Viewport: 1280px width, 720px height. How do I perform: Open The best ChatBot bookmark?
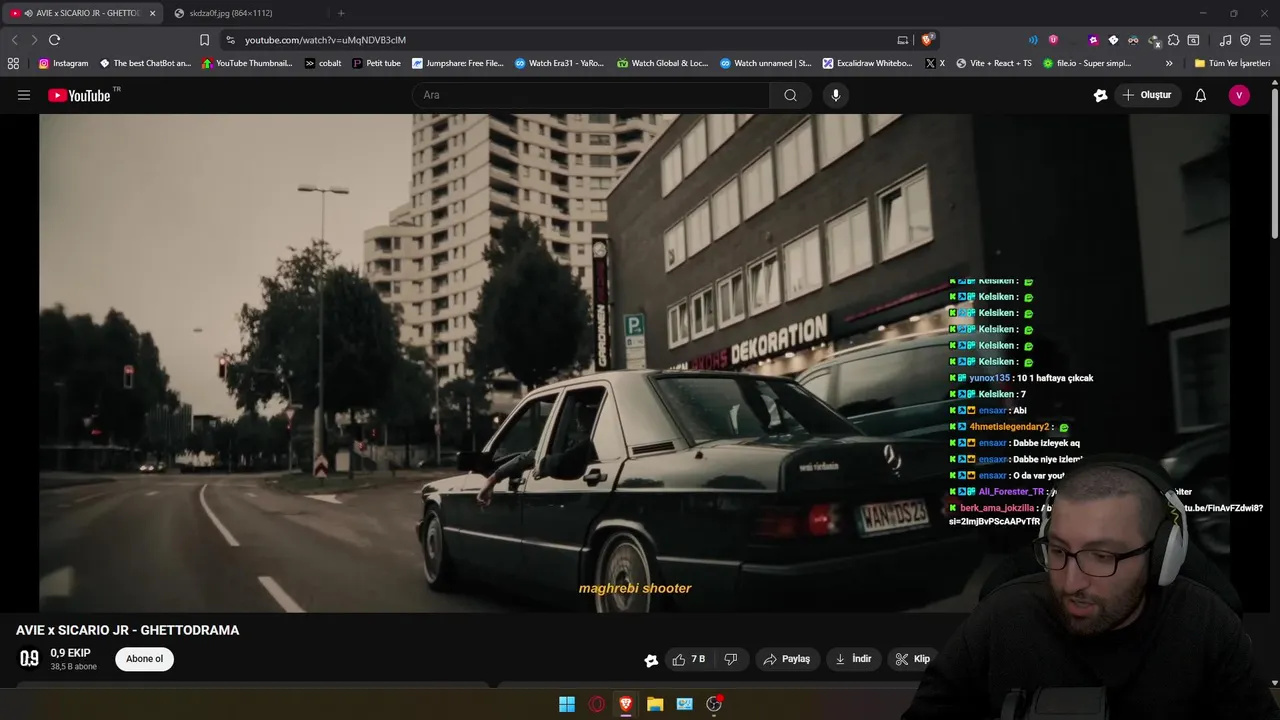pos(145,63)
